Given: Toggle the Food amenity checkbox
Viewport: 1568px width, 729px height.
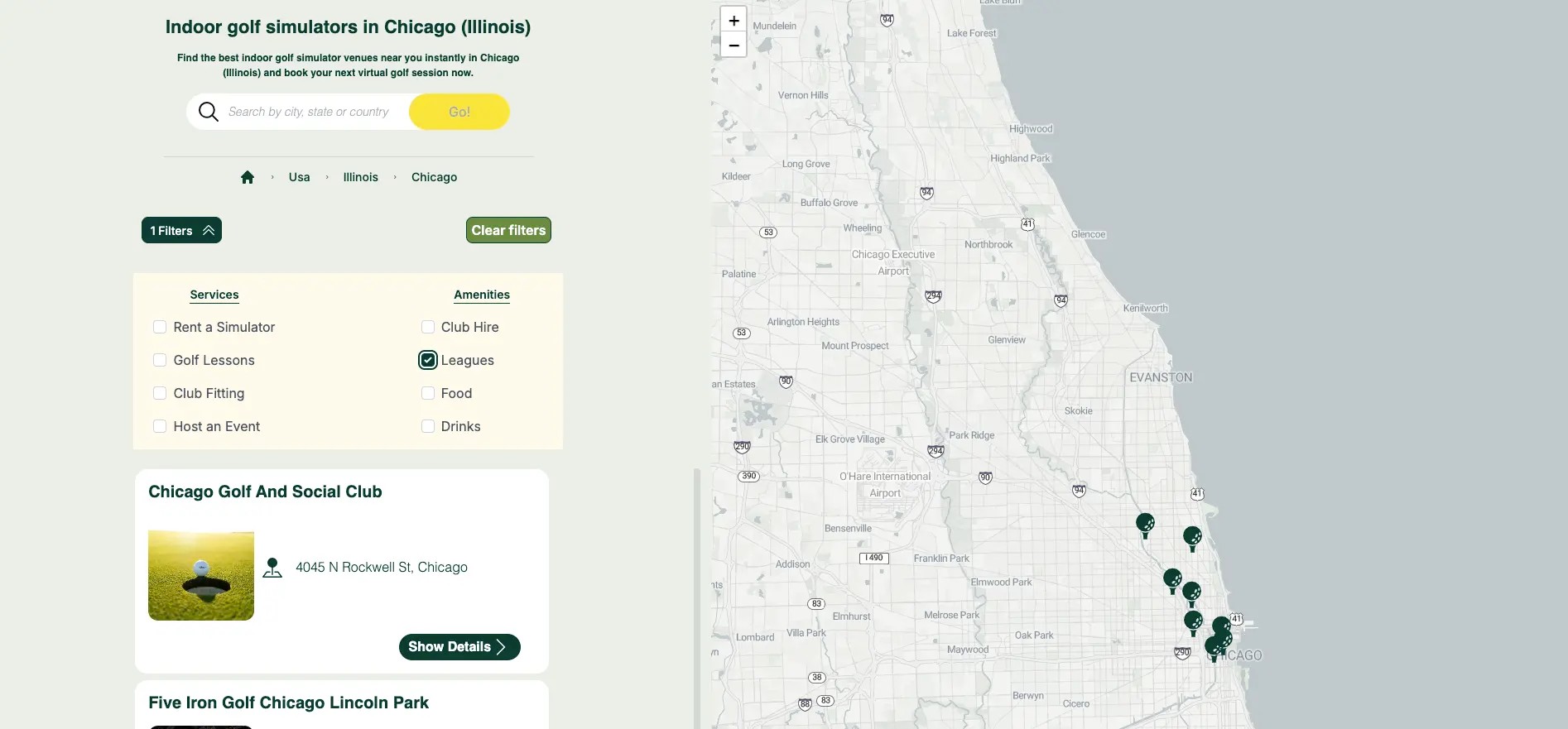Looking at the screenshot, I should pos(428,393).
